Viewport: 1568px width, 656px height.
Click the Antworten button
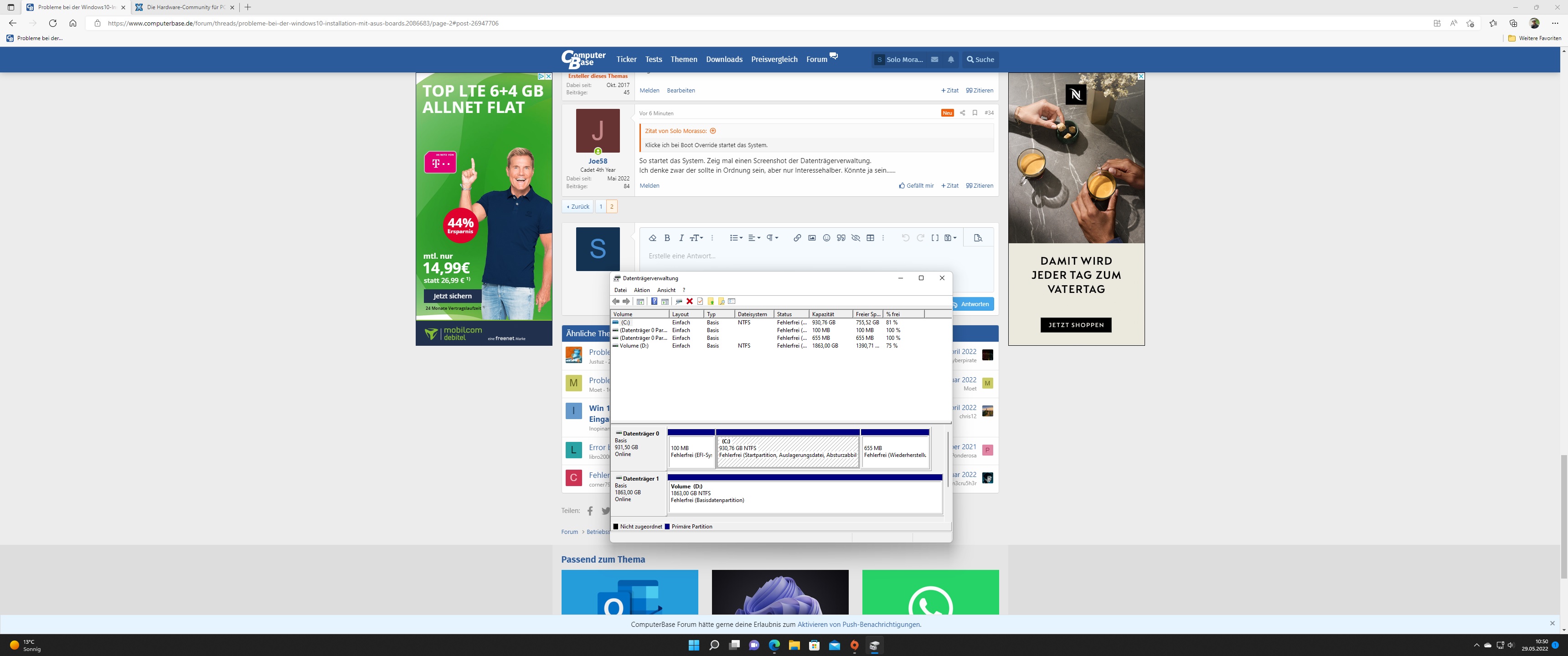click(x=974, y=304)
